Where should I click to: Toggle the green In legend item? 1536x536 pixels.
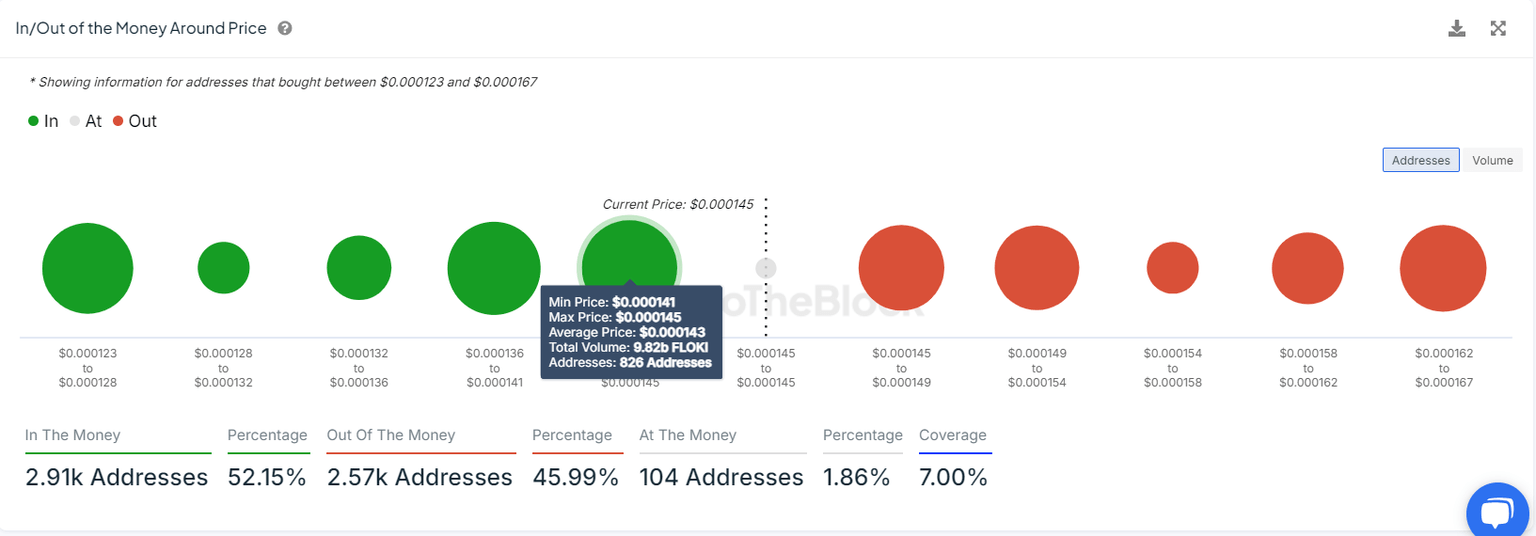point(43,121)
